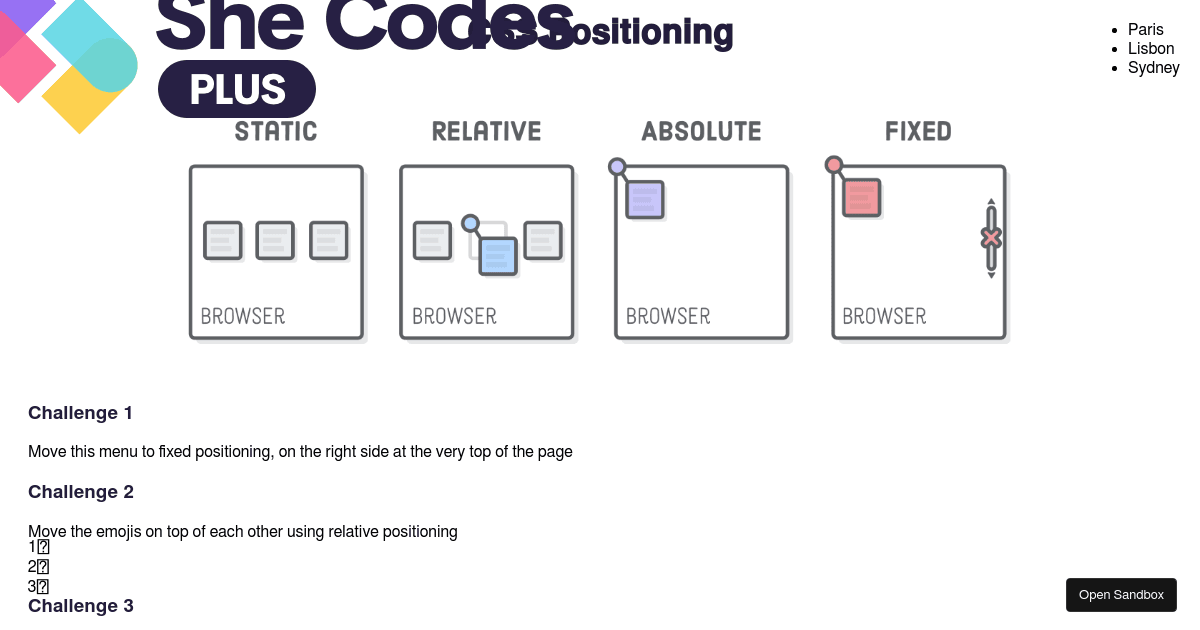This screenshot has width=1200, height=630.
Task: Click the PLUS badge under She Codes
Action: pos(236,88)
